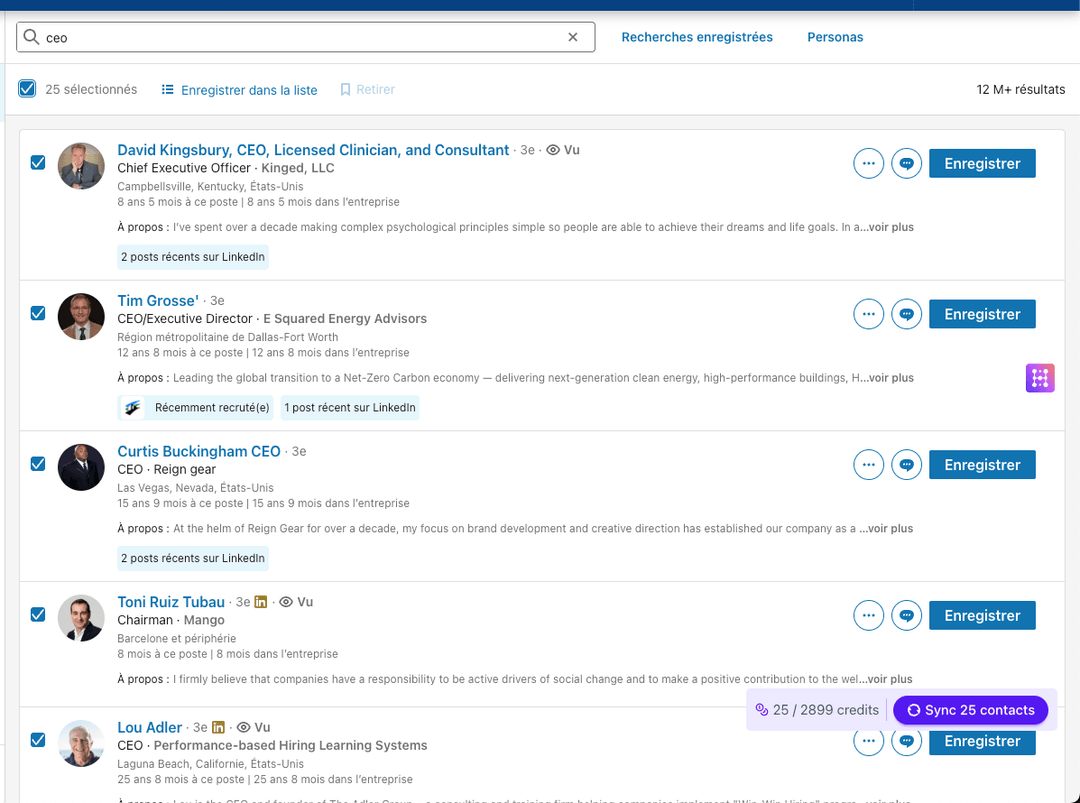Image resolution: width=1080 pixels, height=803 pixels.
Task: Open message icon for Tim Grosse'
Action: tap(906, 314)
